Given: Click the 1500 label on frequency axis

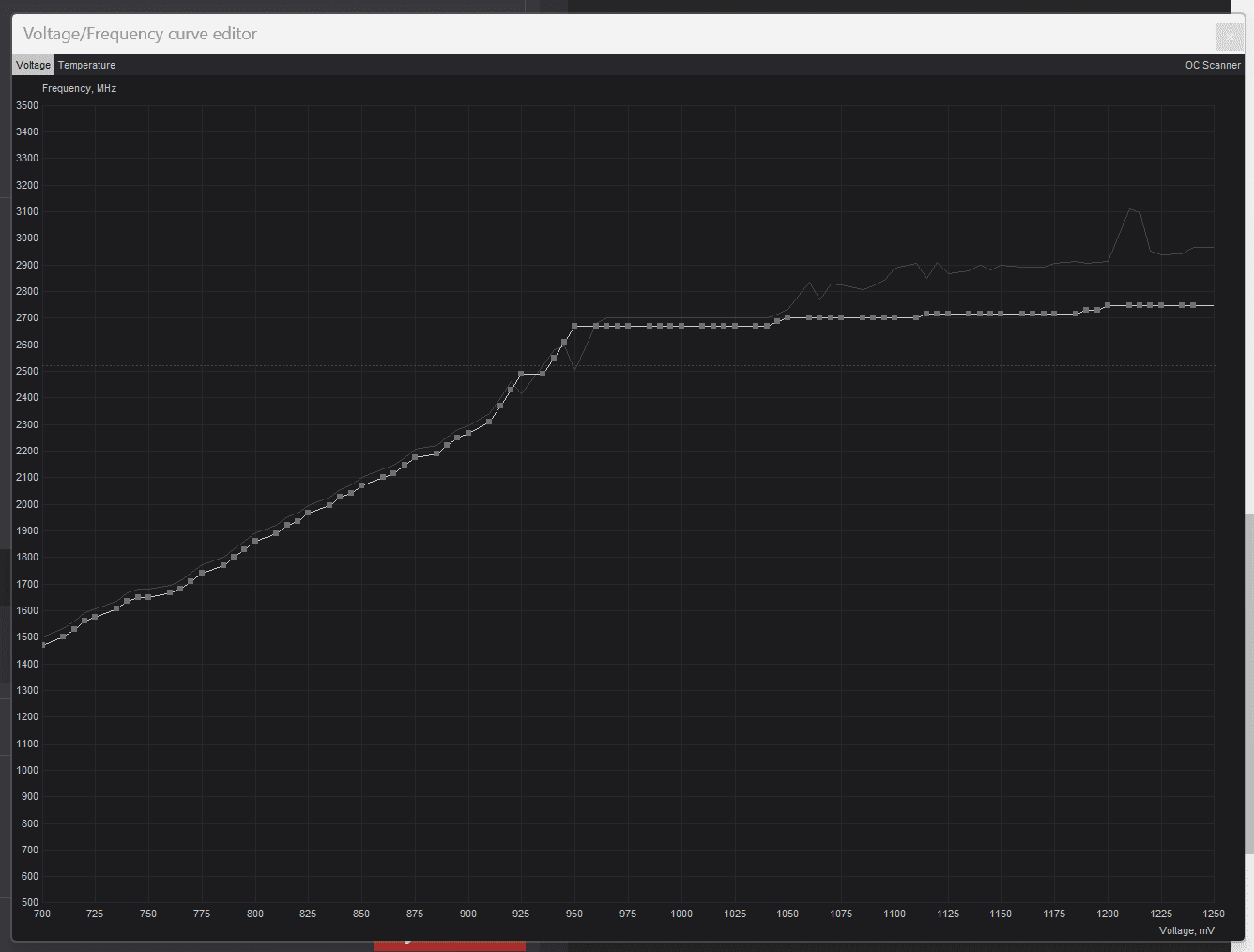Looking at the screenshot, I should coord(27,637).
